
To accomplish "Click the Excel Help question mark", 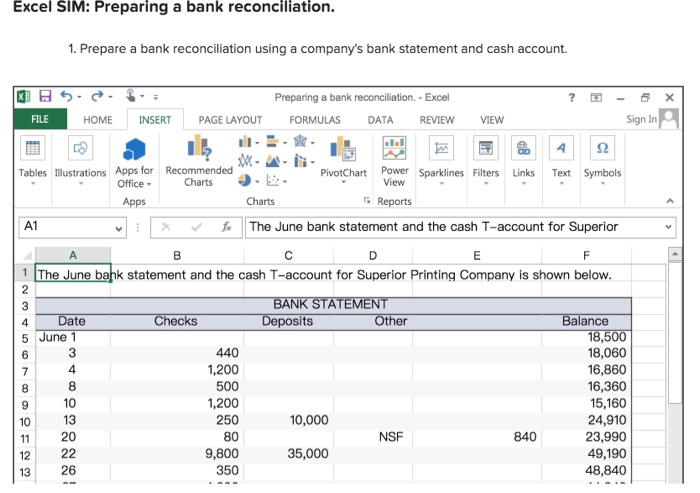I will point(572,97).
